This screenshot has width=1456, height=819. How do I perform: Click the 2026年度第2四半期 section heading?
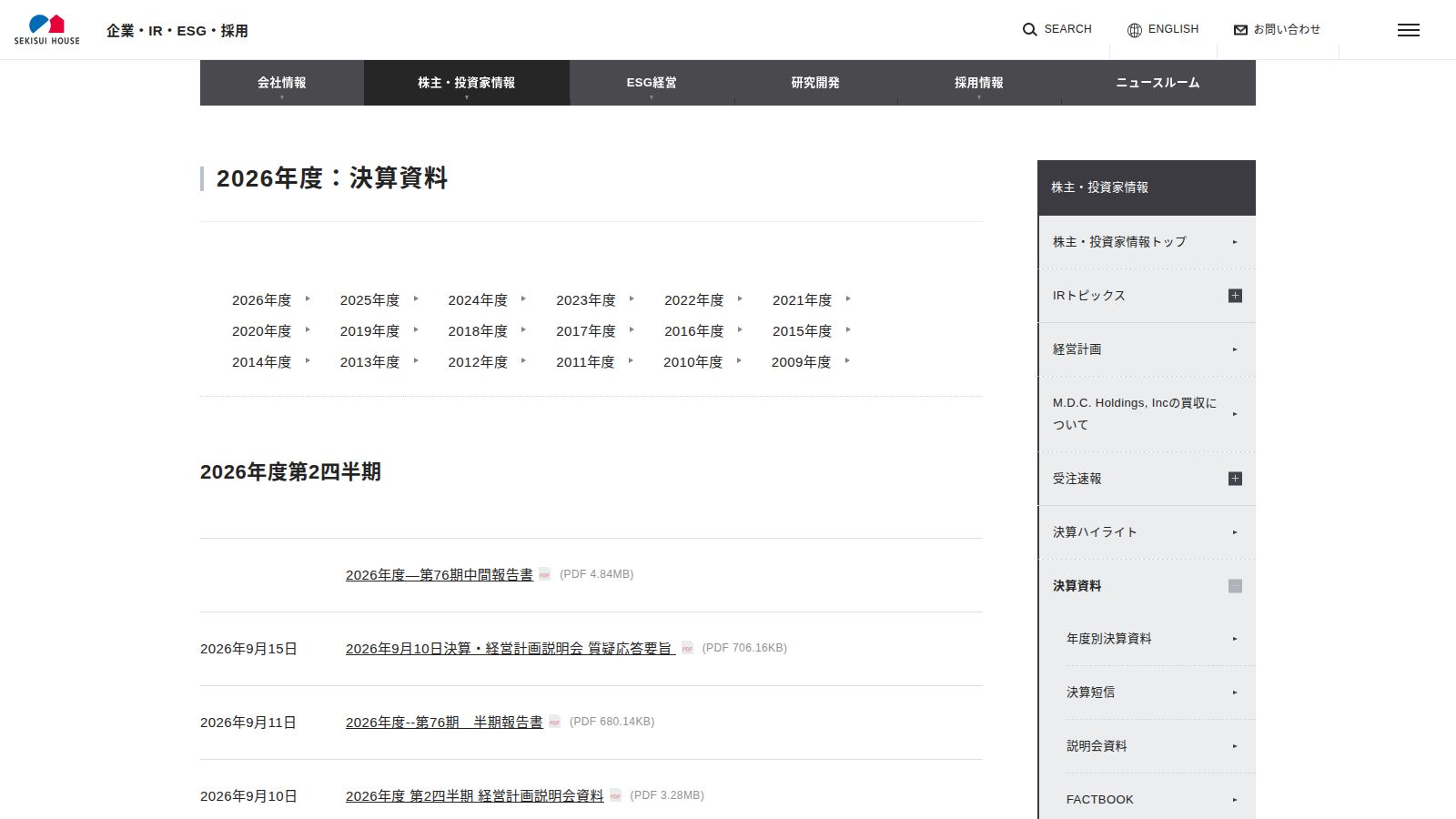[x=290, y=472]
